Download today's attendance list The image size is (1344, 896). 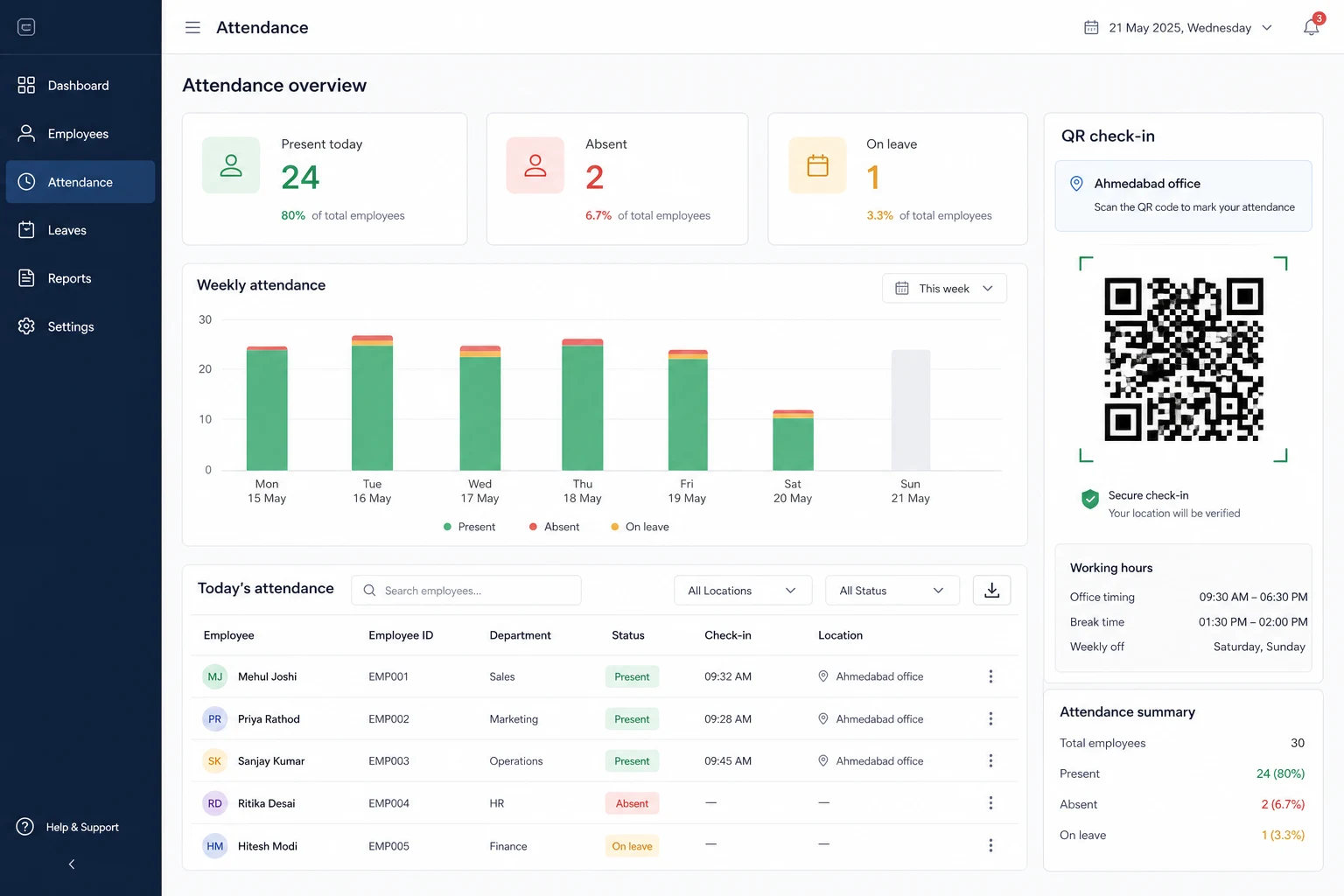(991, 591)
